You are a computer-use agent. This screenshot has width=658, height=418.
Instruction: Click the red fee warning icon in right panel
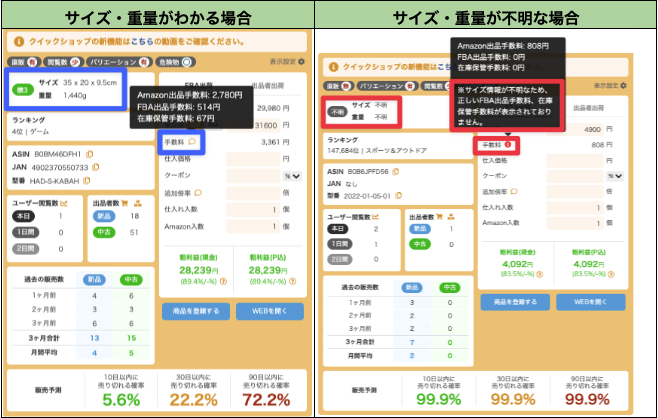508,145
